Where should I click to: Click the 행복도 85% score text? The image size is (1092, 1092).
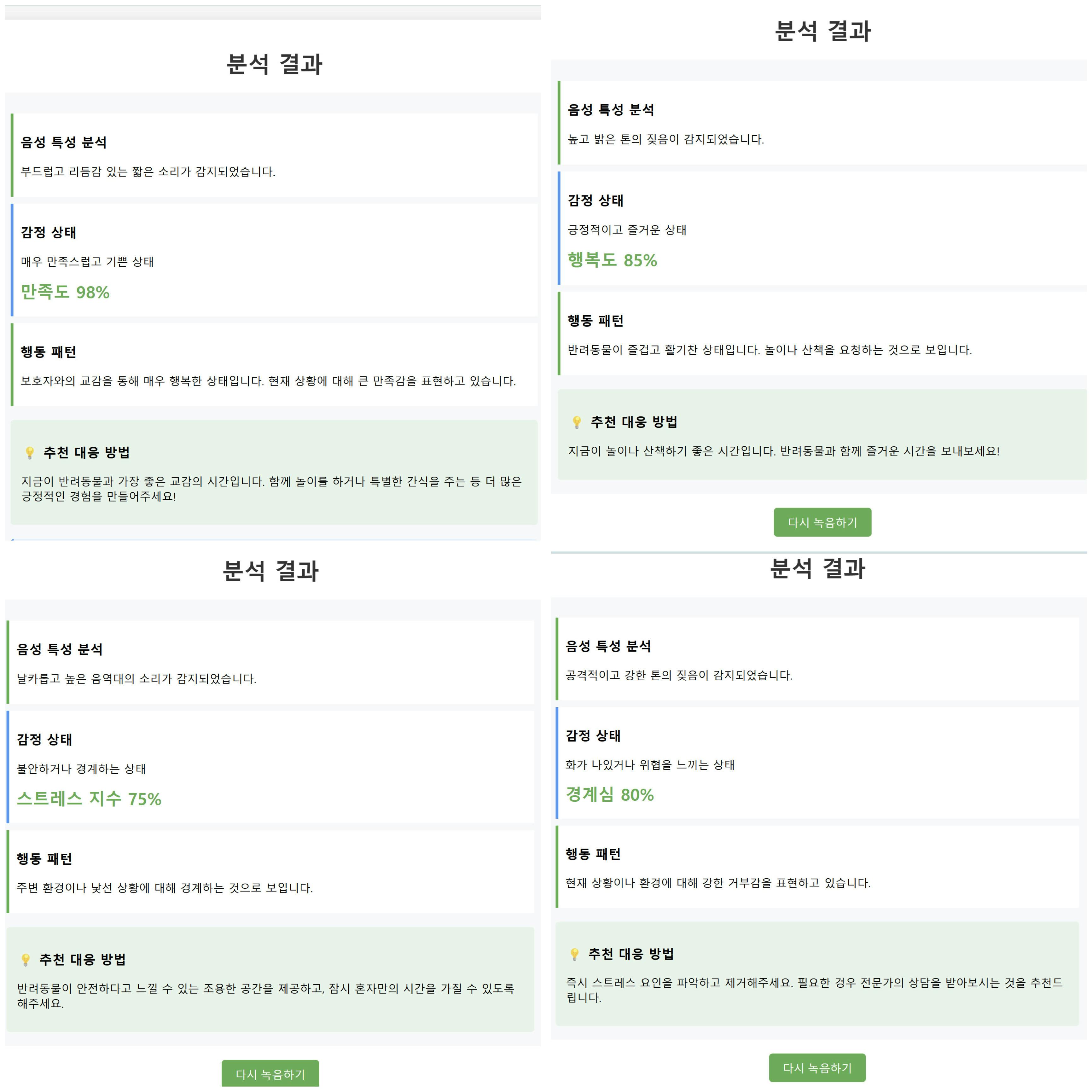[612, 260]
